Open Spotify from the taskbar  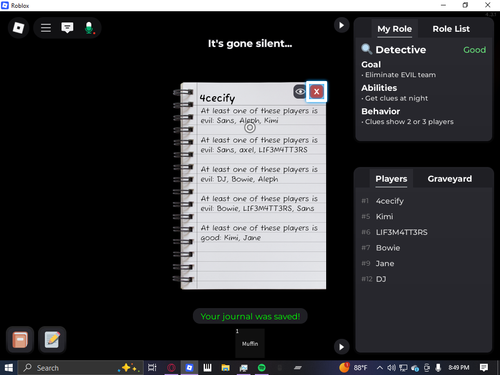262,368
